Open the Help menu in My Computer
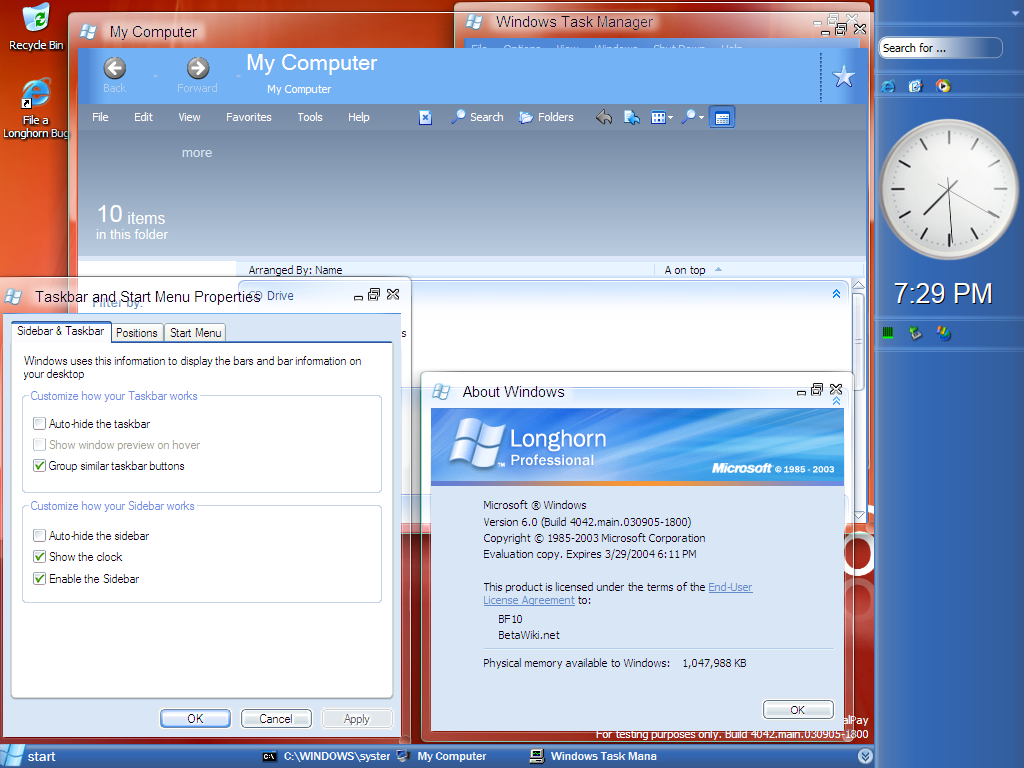The image size is (1024, 768). pos(359,118)
